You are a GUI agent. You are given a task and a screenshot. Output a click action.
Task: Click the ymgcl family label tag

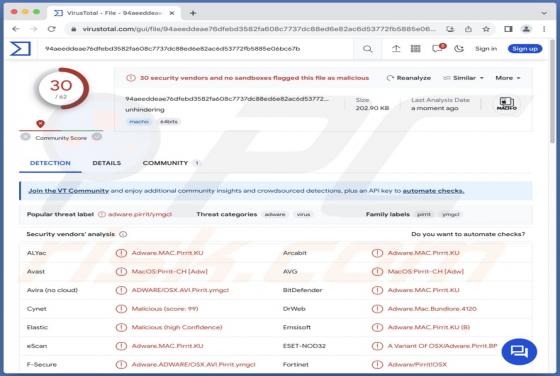[x=450, y=214]
